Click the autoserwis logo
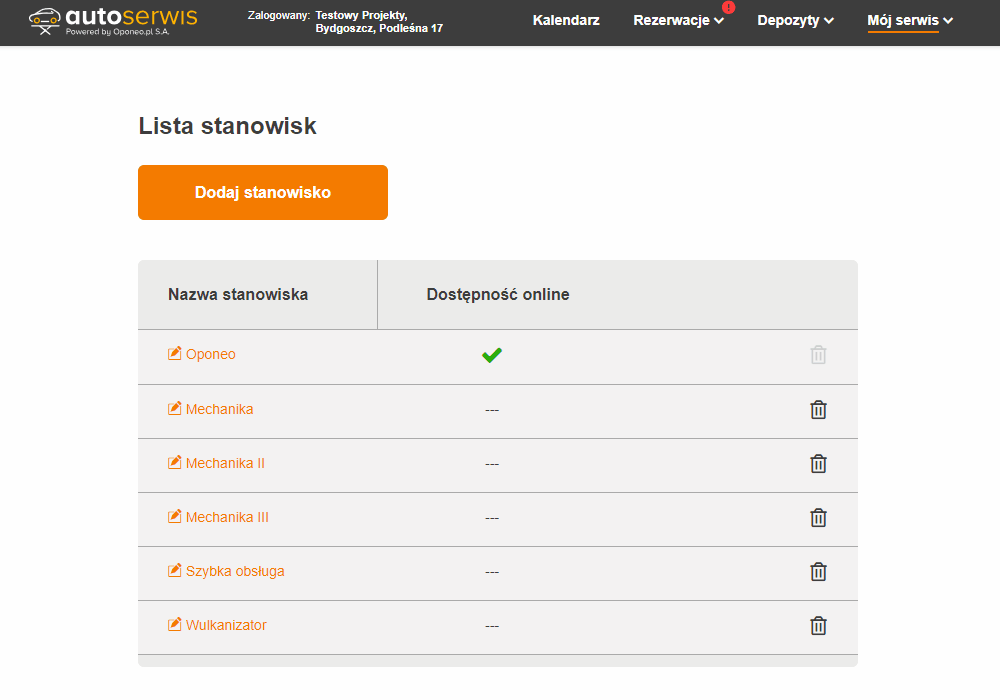The image size is (1000, 700). [114, 22]
